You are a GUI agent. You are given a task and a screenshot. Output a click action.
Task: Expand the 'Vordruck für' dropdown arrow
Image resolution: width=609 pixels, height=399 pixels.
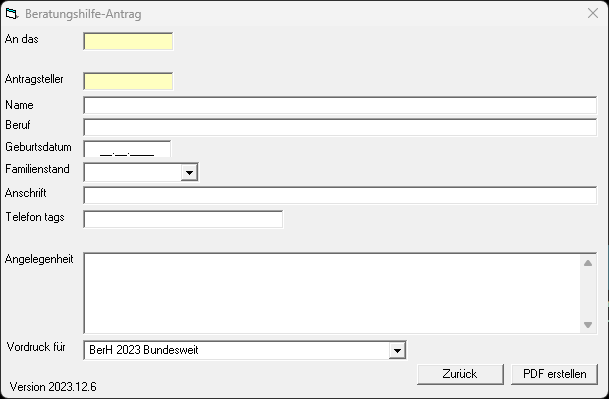pyautogui.click(x=397, y=350)
